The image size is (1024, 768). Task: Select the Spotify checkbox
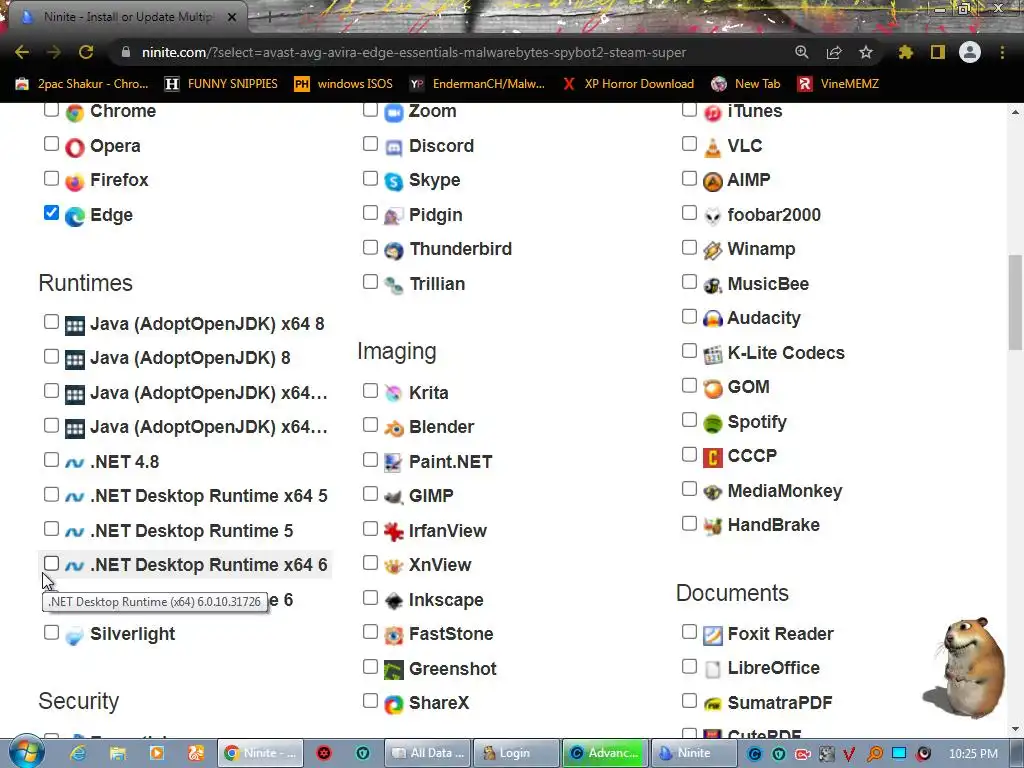(689, 420)
